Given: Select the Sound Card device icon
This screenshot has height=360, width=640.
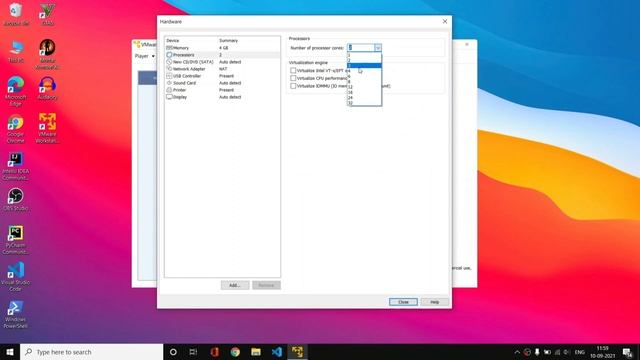Looking at the screenshot, I should pyautogui.click(x=169, y=83).
